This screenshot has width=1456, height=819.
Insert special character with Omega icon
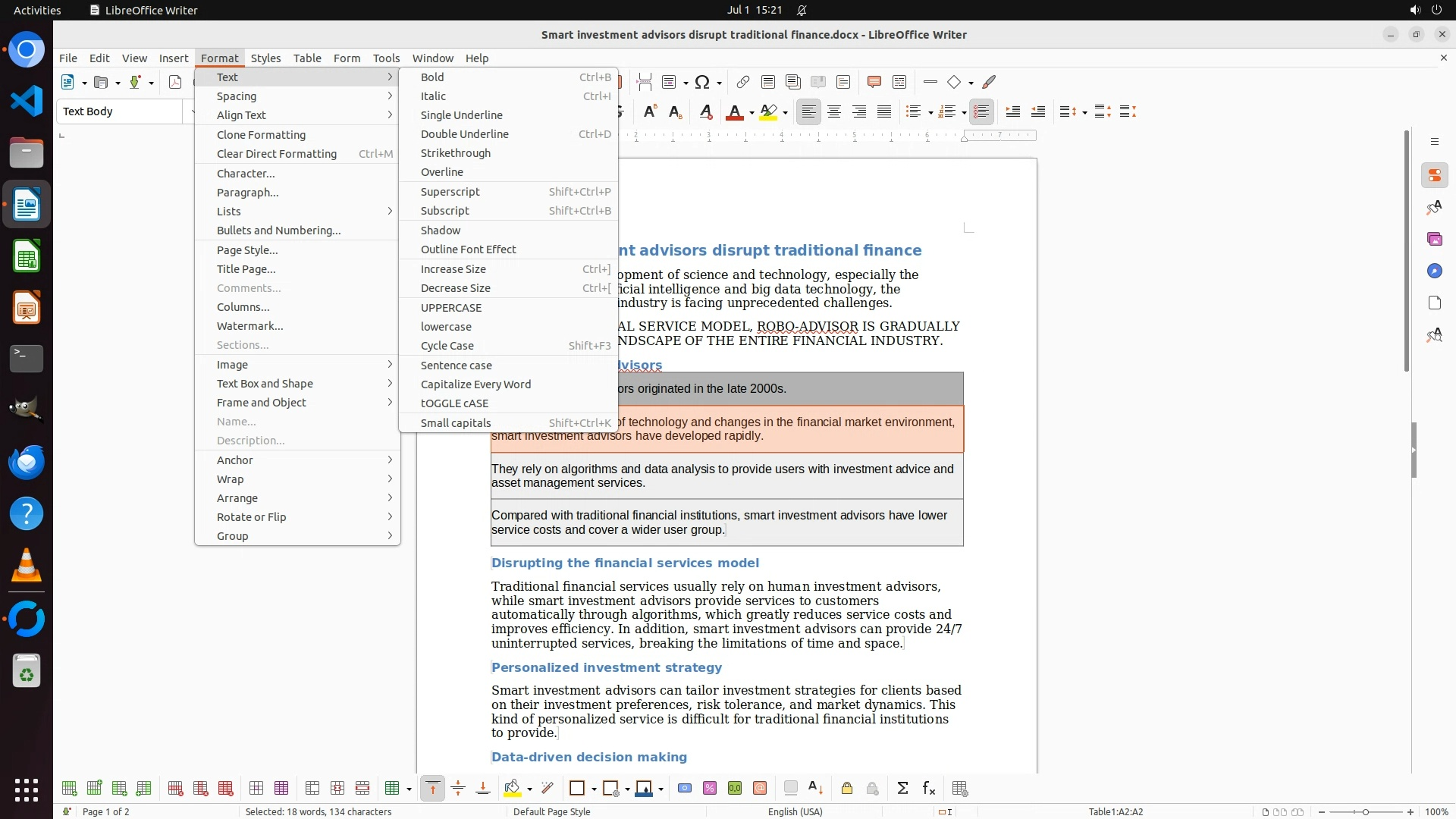pos(701,82)
